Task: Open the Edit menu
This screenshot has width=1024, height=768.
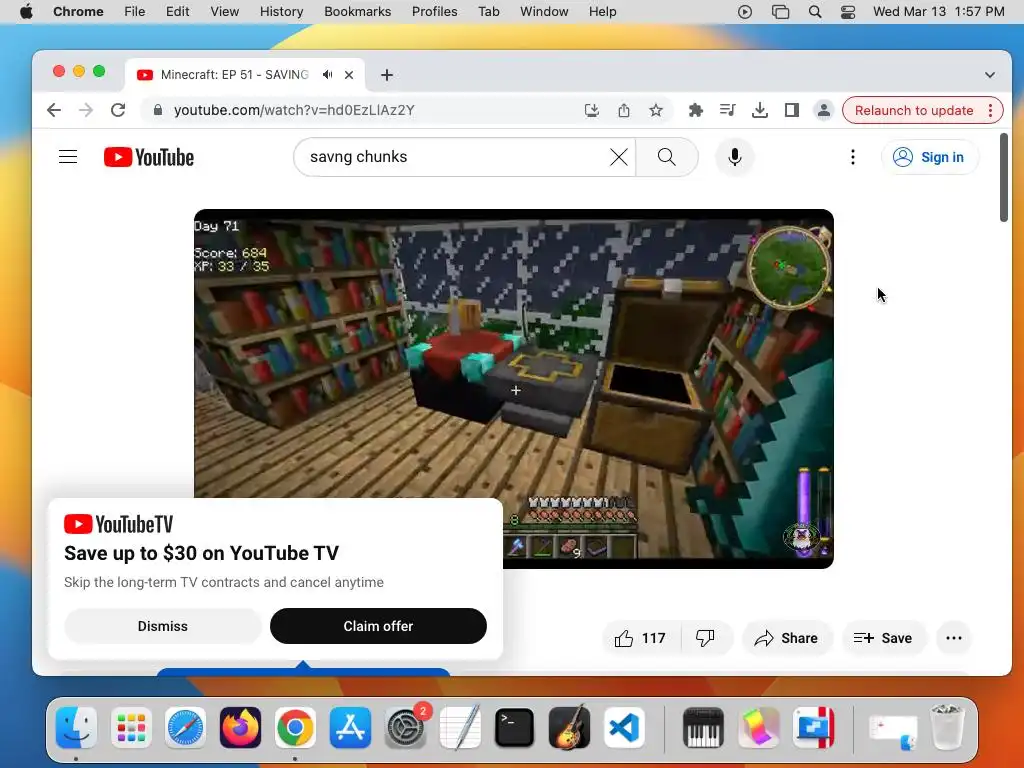Action: coord(177,12)
